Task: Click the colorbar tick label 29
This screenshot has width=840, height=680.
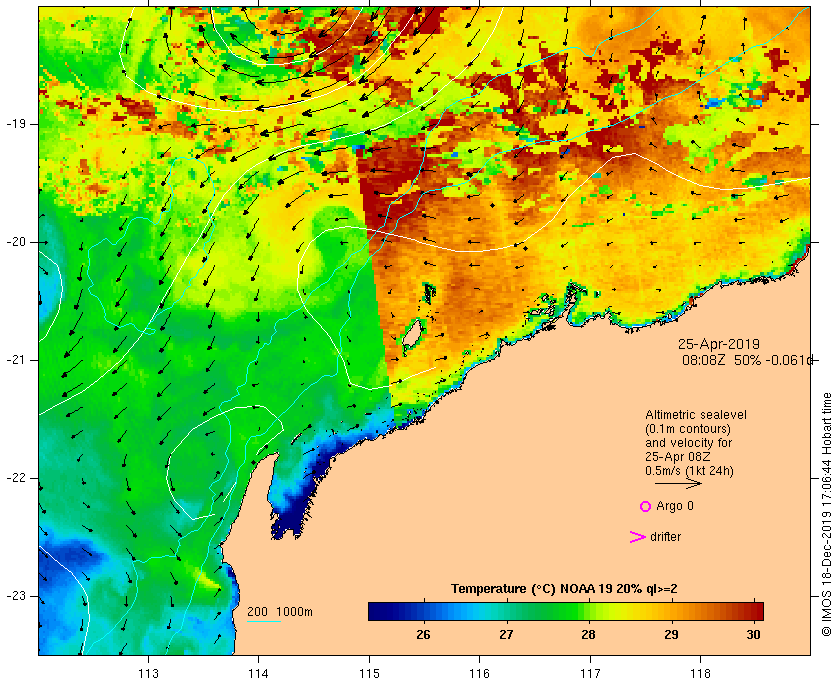Action: tap(671, 635)
